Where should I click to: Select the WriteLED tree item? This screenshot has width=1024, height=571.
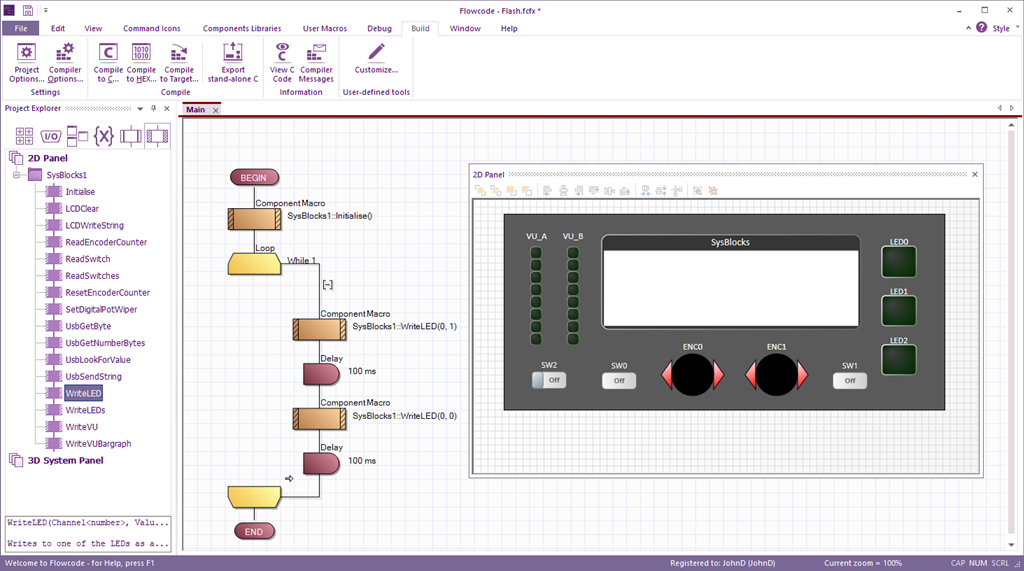click(x=83, y=393)
